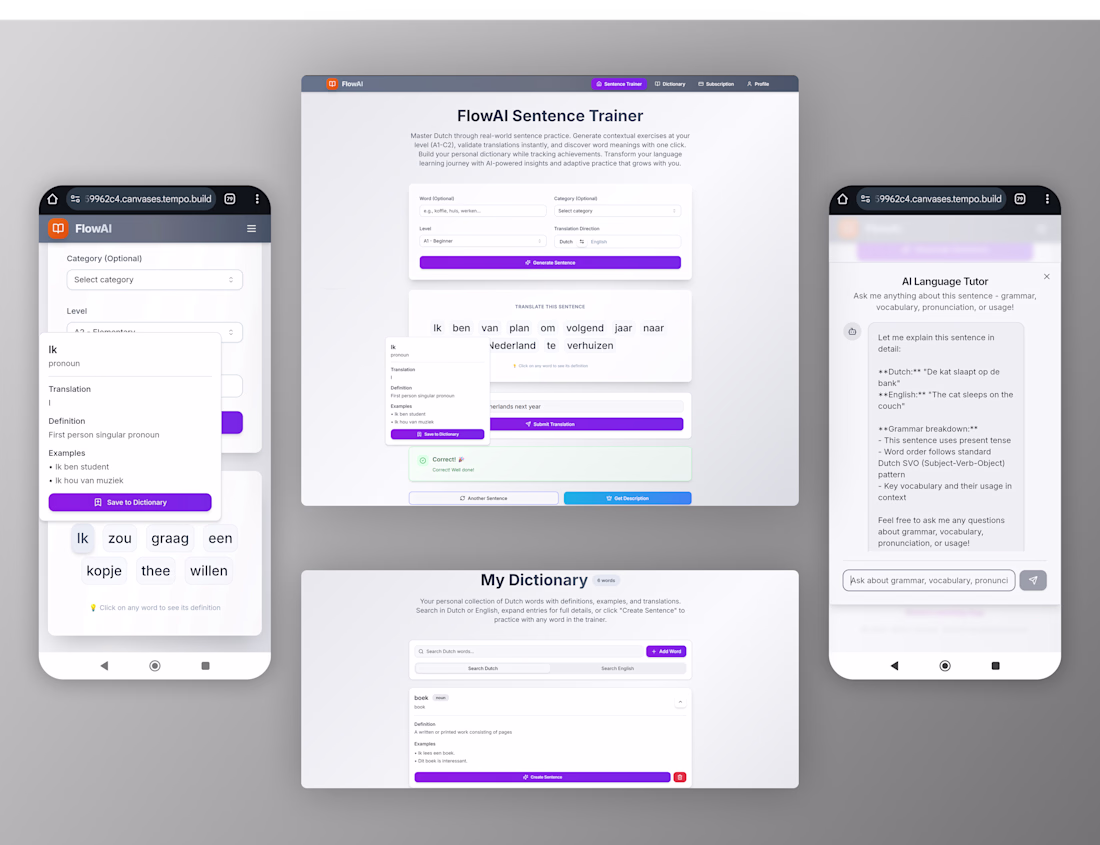This screenshot has width=1100, height=845.
Task: Tap browser home icon on left phone
Action: (x=53, y=199)
